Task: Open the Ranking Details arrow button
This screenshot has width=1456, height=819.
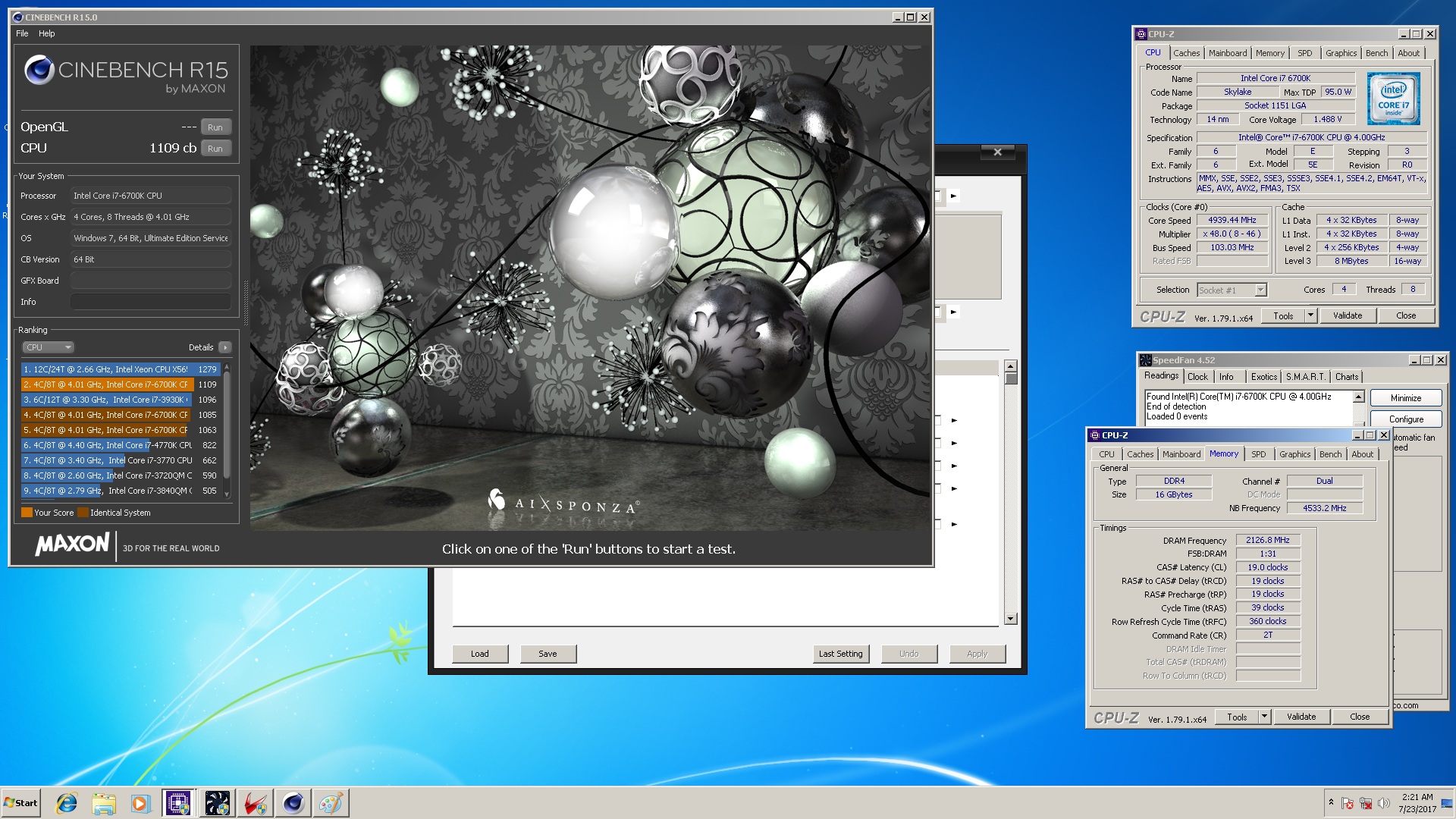Action: [225, 347]
